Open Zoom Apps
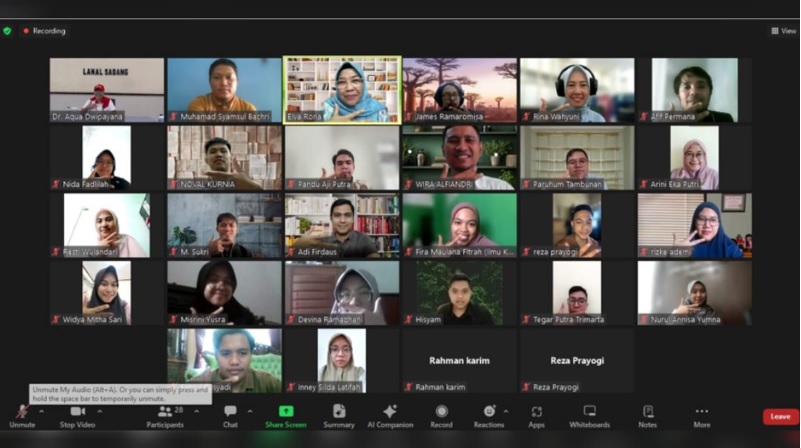 point(537,415)
